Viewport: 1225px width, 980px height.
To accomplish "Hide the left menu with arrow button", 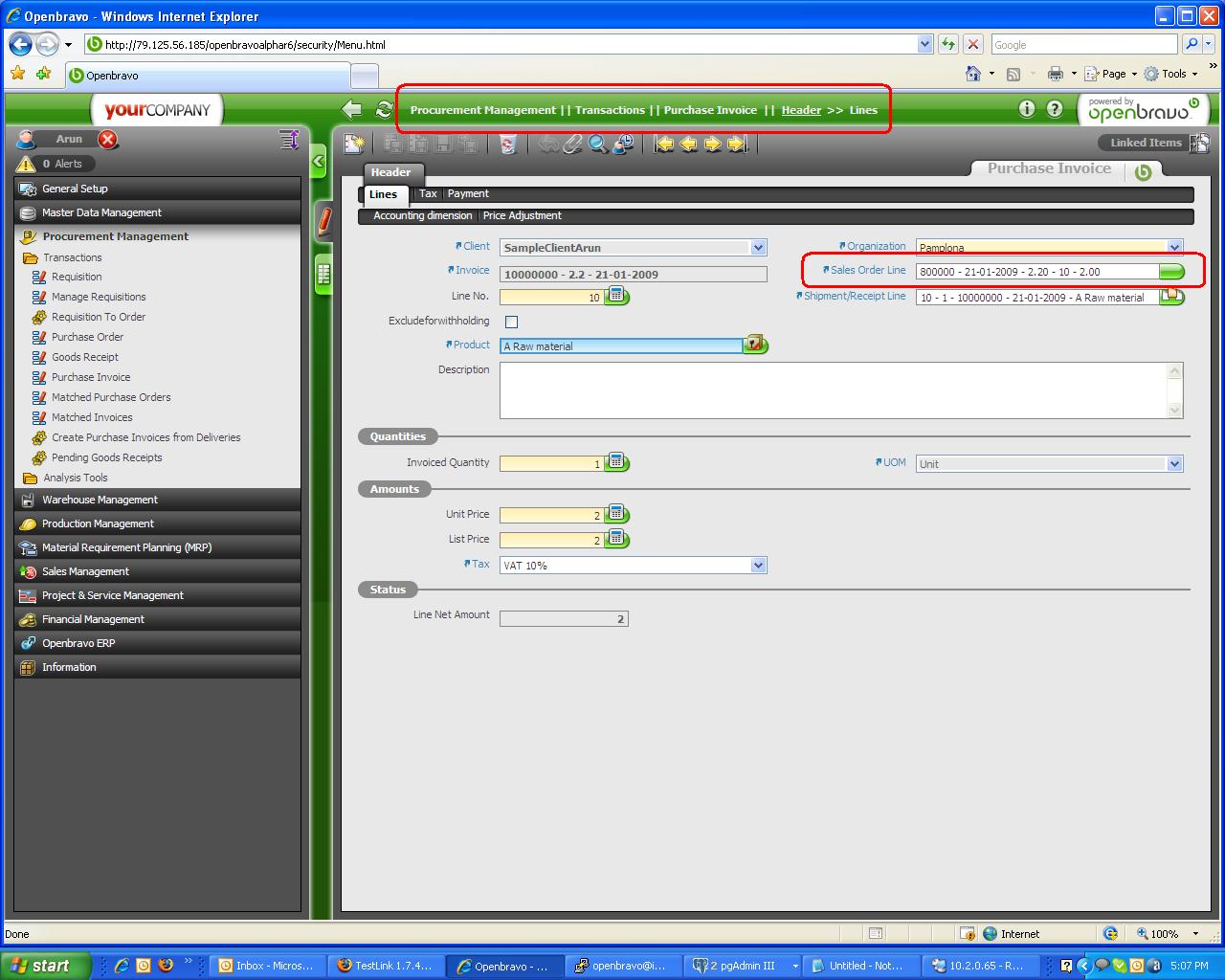I will (x=320, y=162).
